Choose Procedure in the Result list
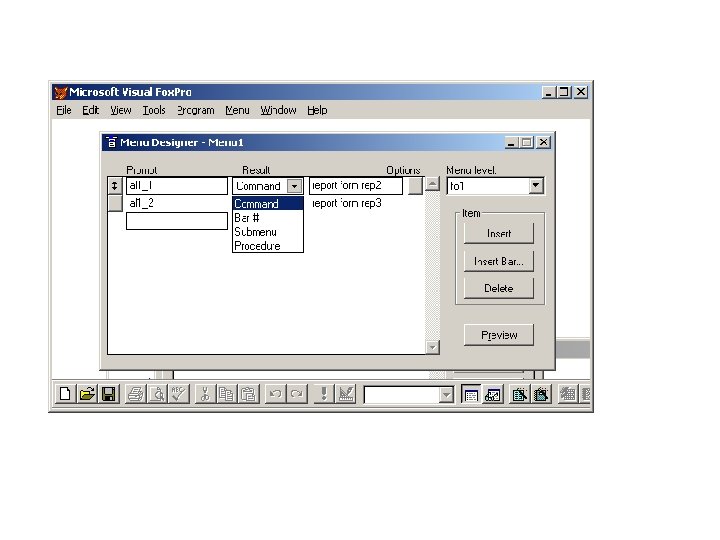 coord(268,246)
